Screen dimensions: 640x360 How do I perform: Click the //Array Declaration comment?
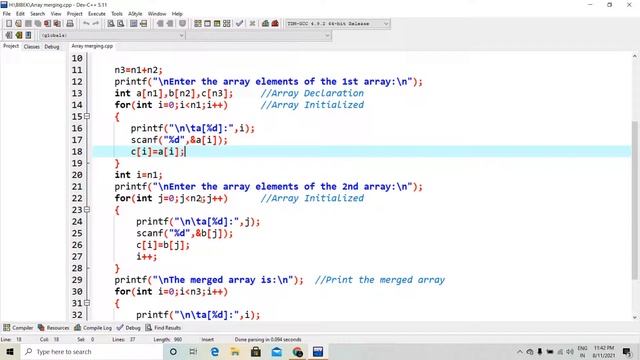point(312,93)
